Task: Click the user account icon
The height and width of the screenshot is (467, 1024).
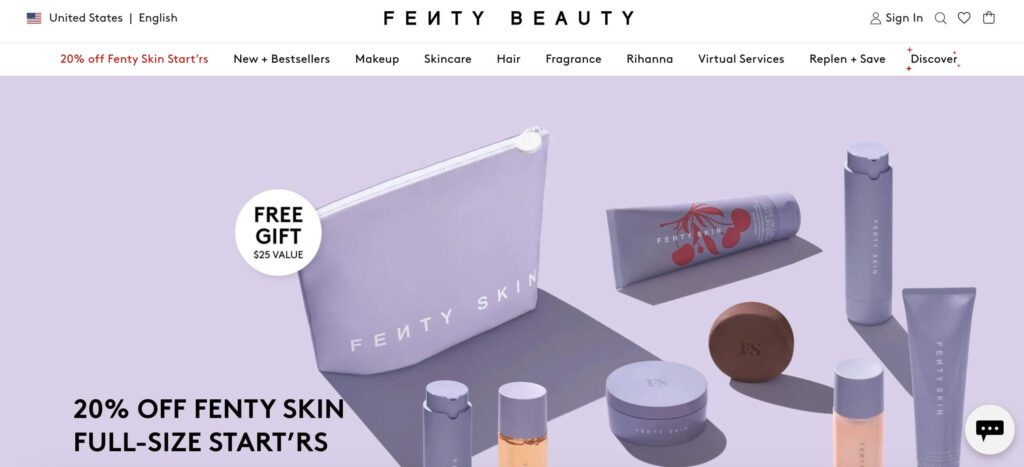Action: [875, 18]
